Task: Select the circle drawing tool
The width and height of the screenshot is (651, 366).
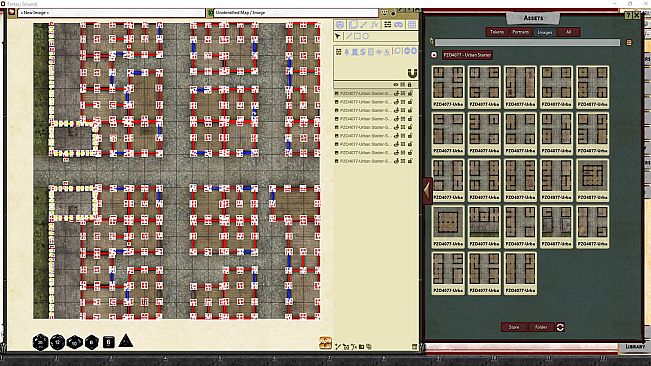Action: pyautogui.click(x=365, y=36)
